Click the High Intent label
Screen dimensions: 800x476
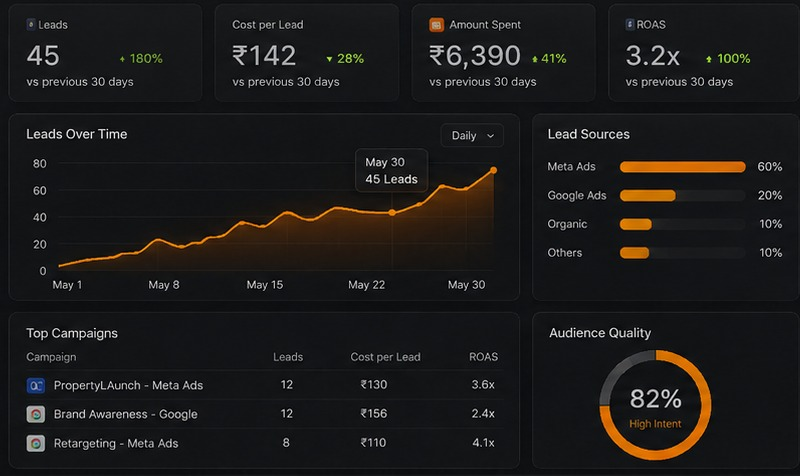(655, 424)
